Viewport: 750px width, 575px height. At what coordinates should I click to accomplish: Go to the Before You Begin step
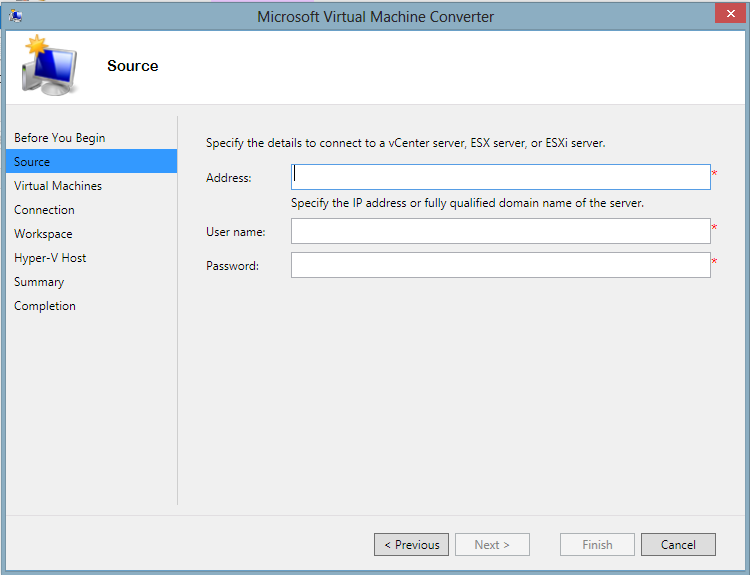59,138
